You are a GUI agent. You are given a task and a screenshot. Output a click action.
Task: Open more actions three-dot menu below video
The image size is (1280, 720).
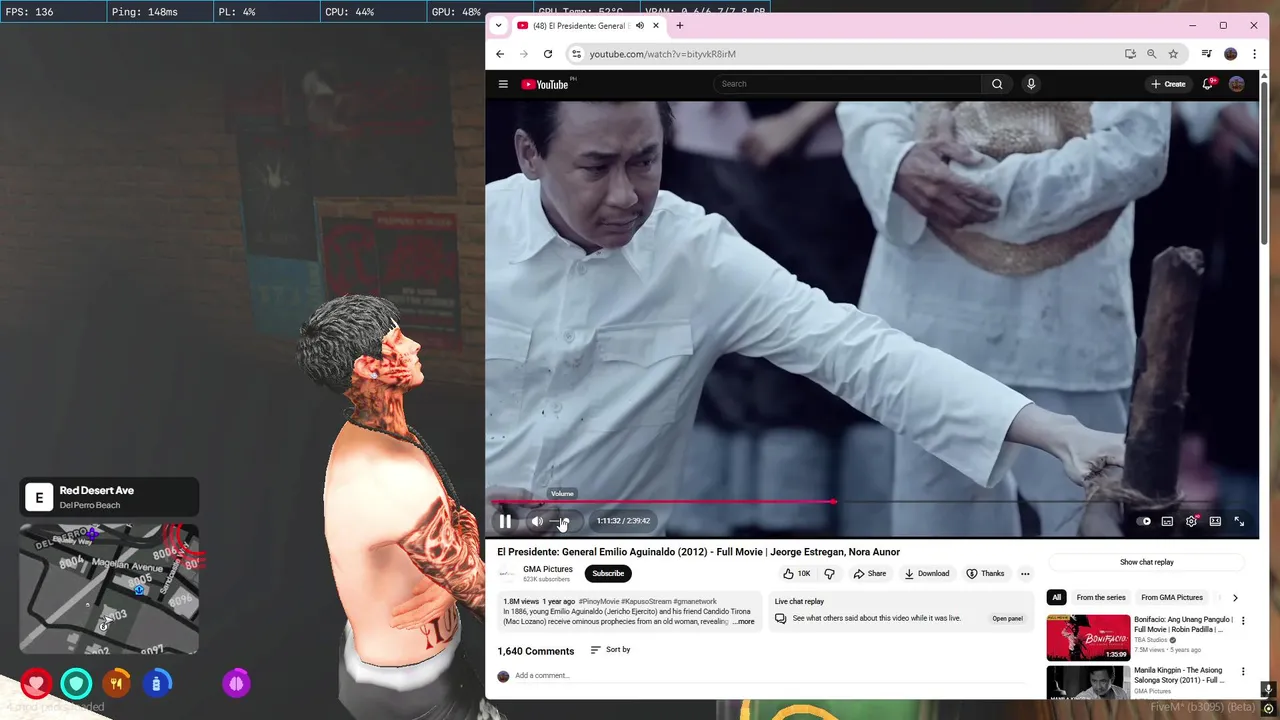tap(1025, 573)
